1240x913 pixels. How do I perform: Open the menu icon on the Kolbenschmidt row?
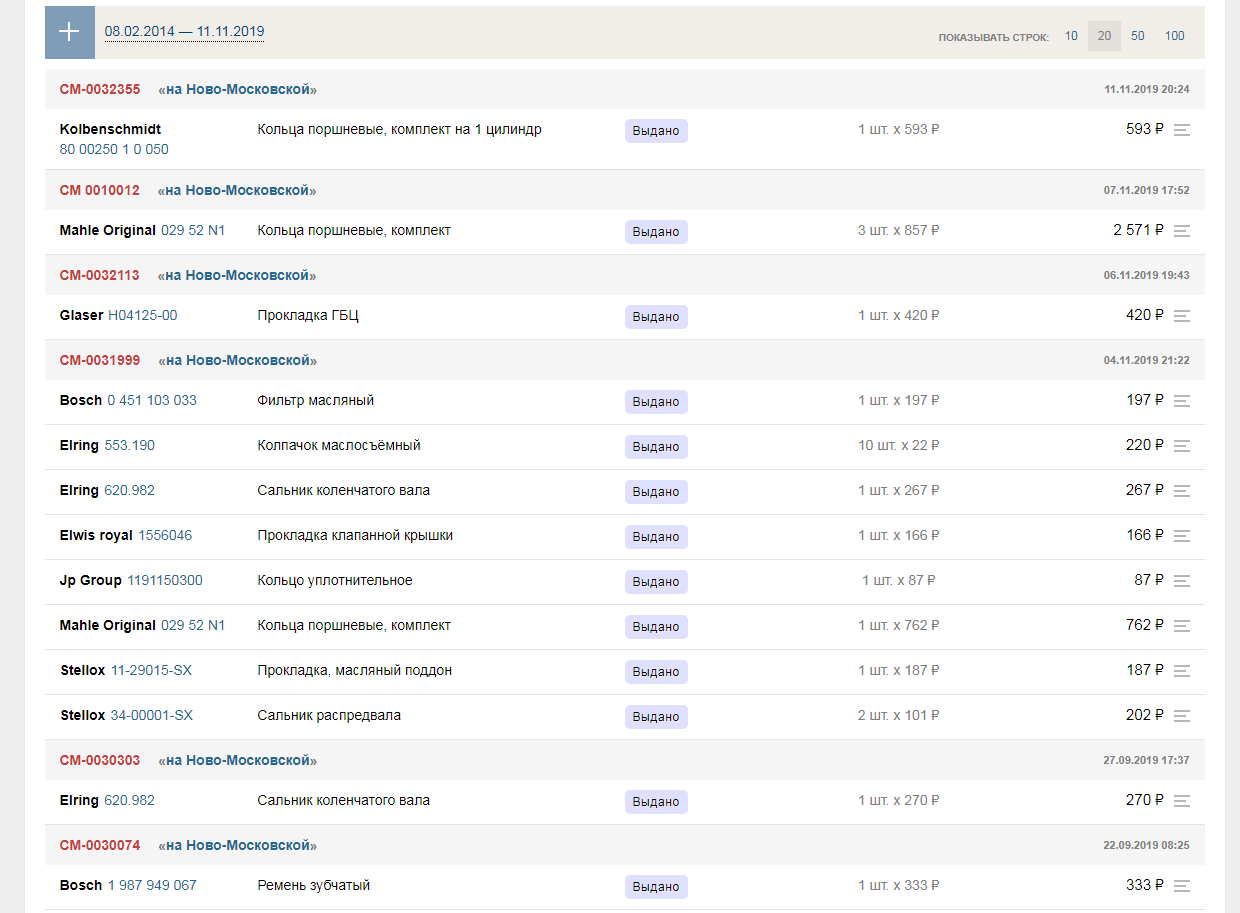tap(1182, 130)
